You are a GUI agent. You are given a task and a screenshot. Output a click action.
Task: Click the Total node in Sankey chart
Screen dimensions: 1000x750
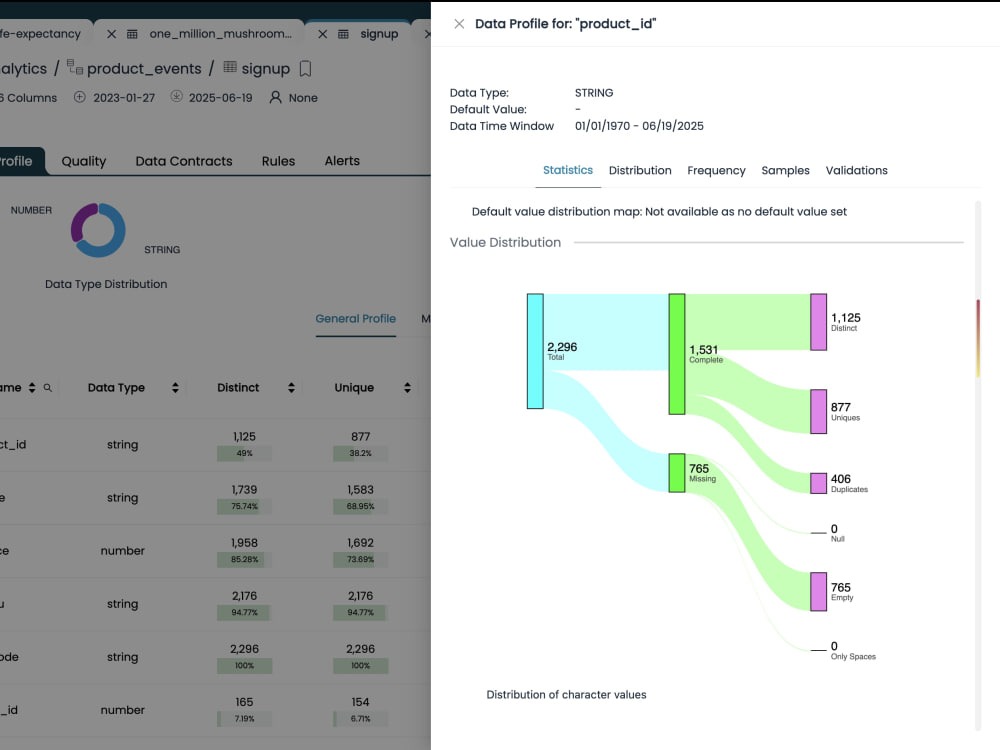[x=535, y=351]
